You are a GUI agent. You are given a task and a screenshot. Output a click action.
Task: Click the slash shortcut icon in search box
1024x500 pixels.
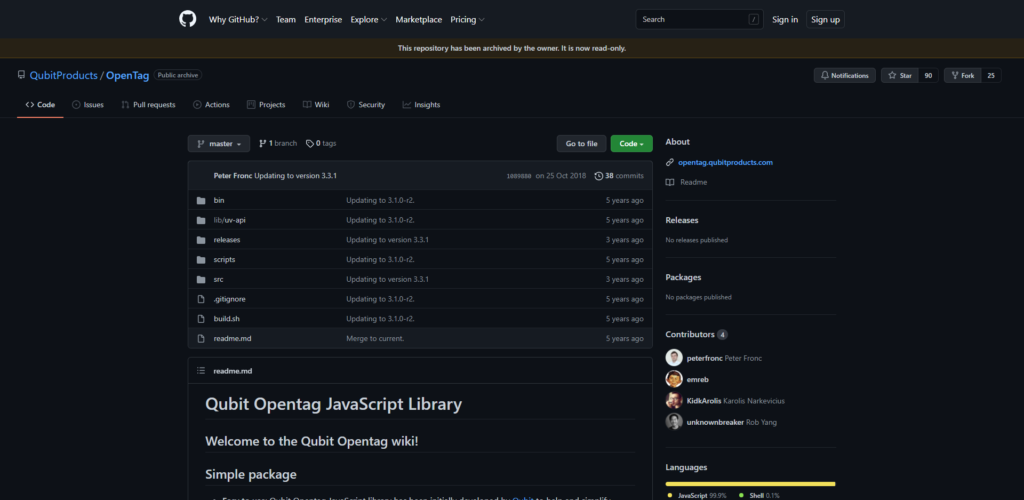coord(754,20)
